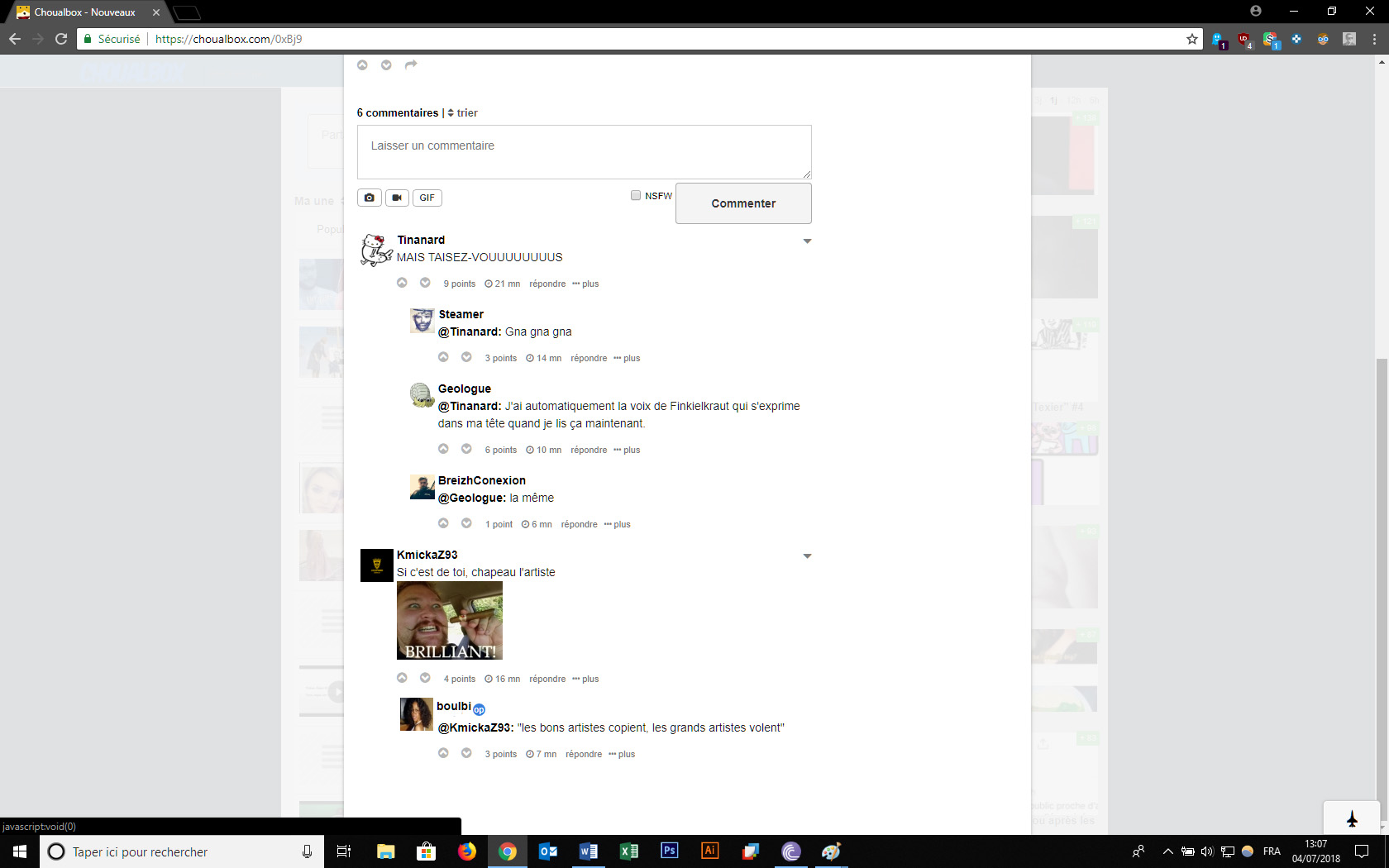Click the share arrow icon above comments
The height and width of the screenshot is (868, 1389).
click(411, 65)
